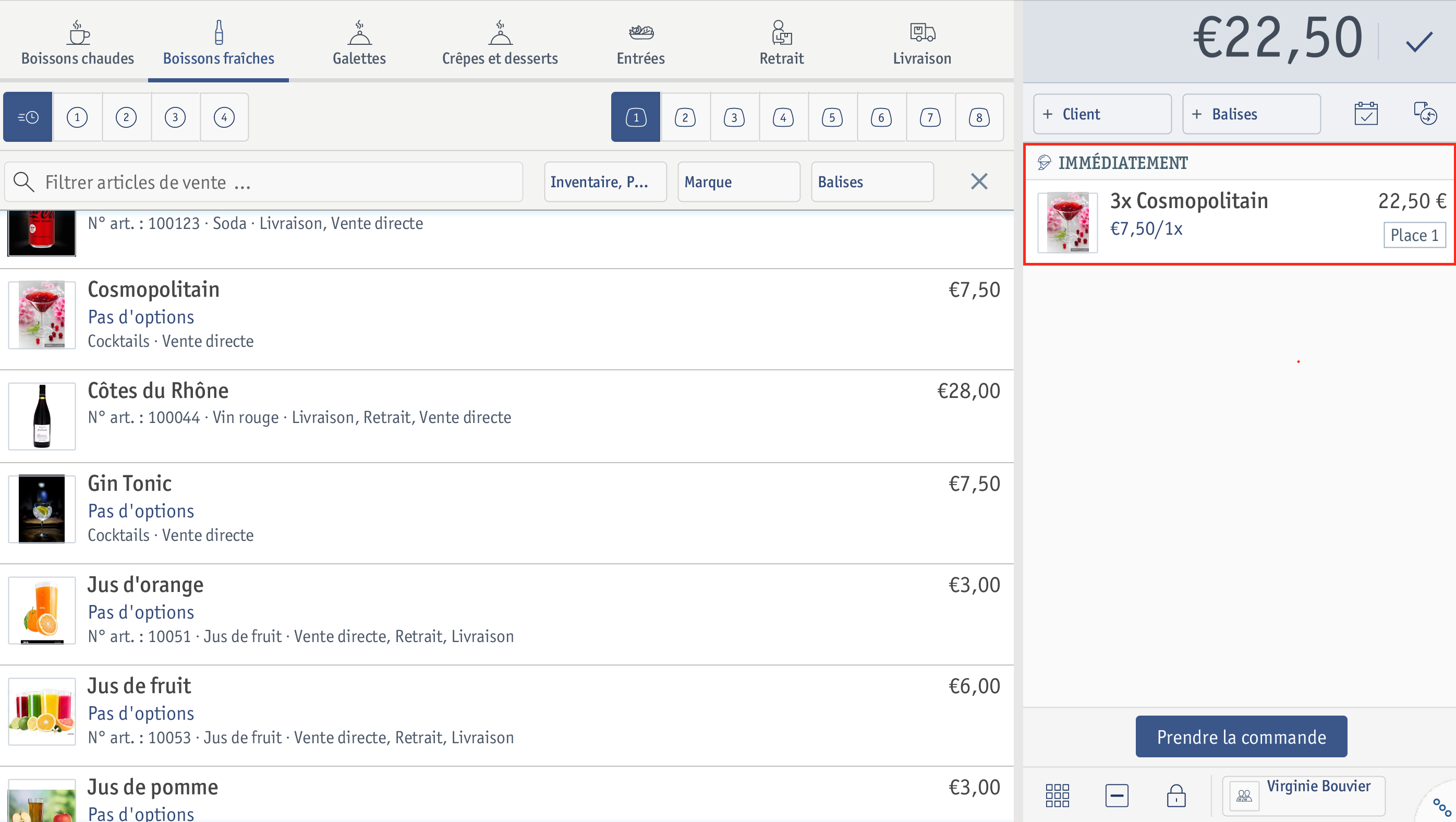Select seat 6 button

point(881,117)
